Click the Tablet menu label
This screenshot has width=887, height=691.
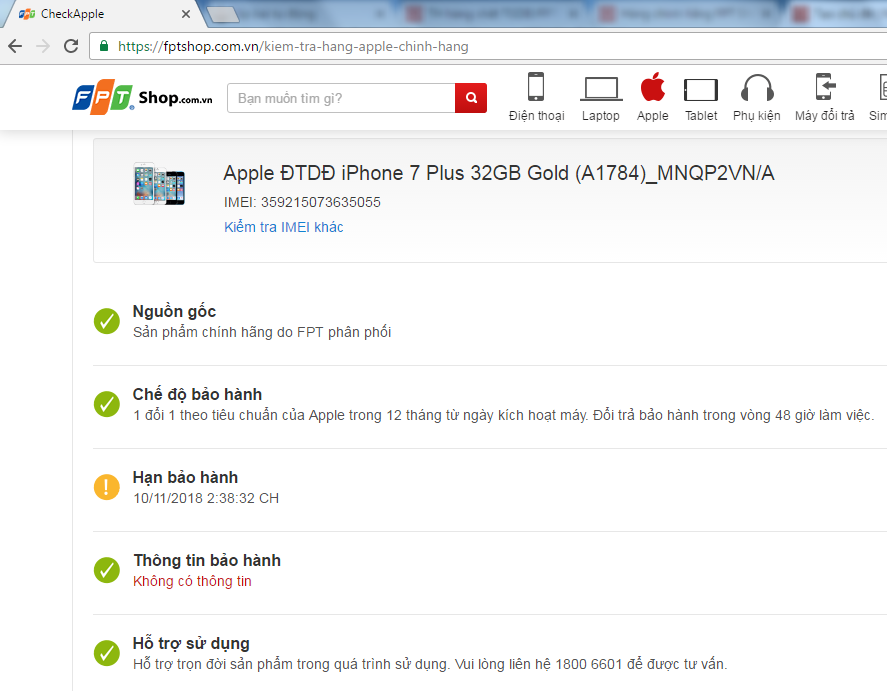[x=701, y=116]
